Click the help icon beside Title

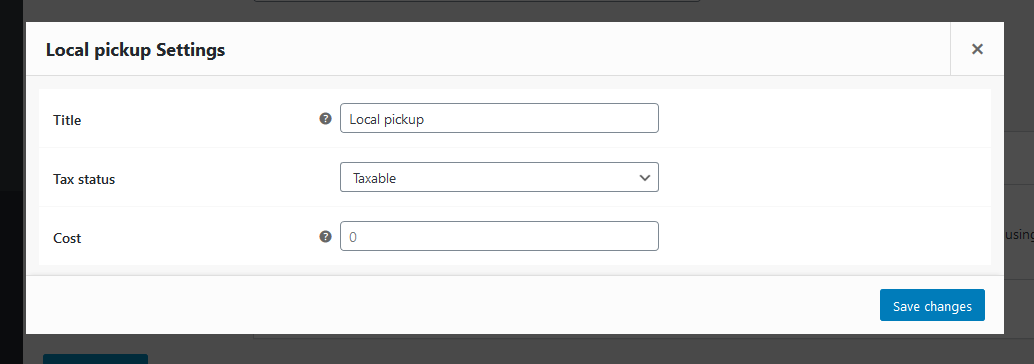coord(325,119)
